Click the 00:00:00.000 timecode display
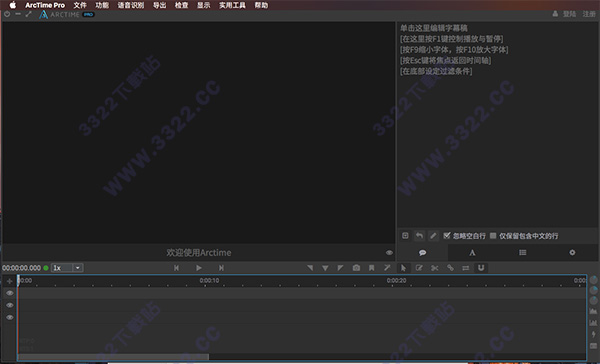 [21, 268]
